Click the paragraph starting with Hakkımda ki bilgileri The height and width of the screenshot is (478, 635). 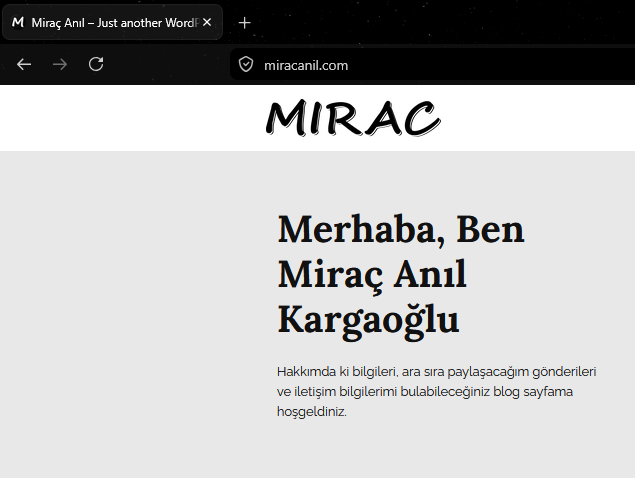(437, 391)
